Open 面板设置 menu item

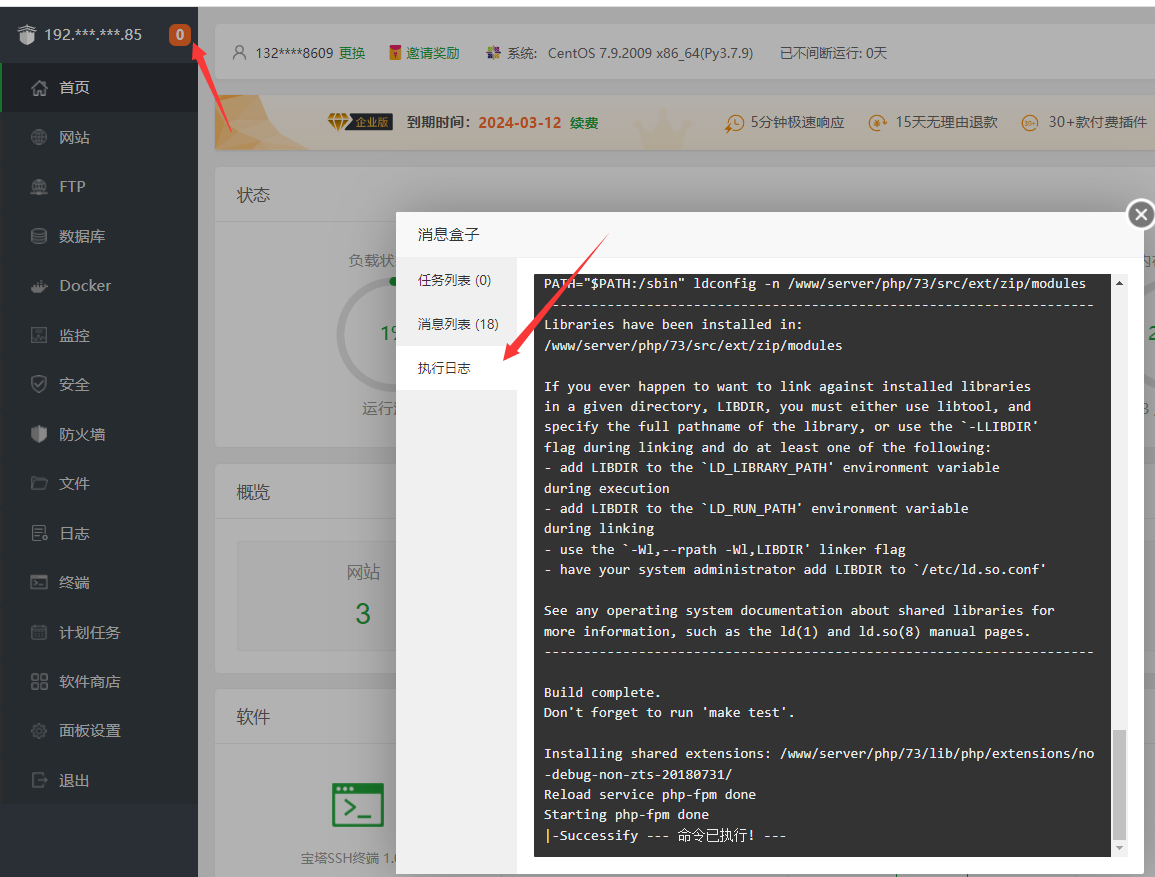click(x=99, y=730)
